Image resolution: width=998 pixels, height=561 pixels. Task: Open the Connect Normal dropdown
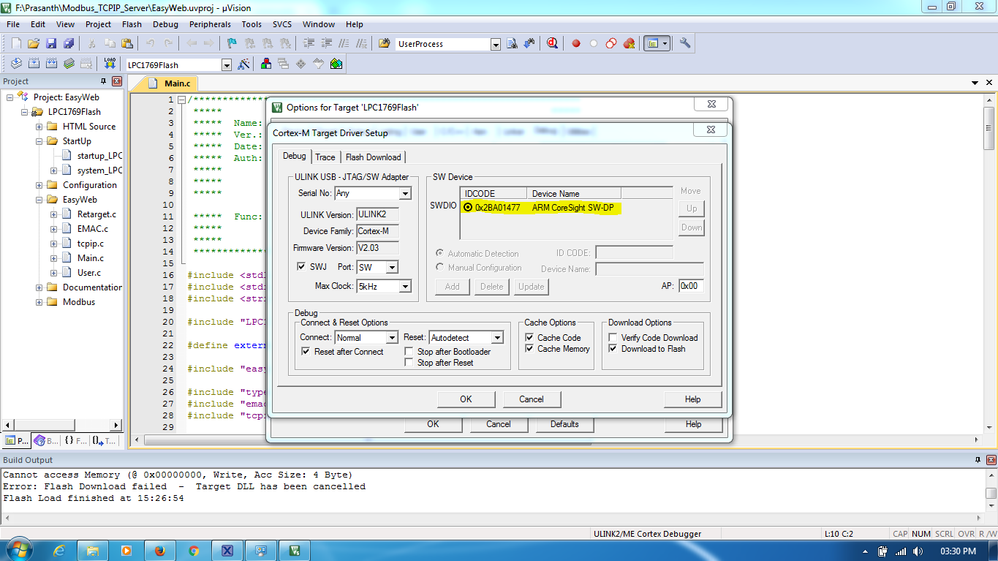391,337
